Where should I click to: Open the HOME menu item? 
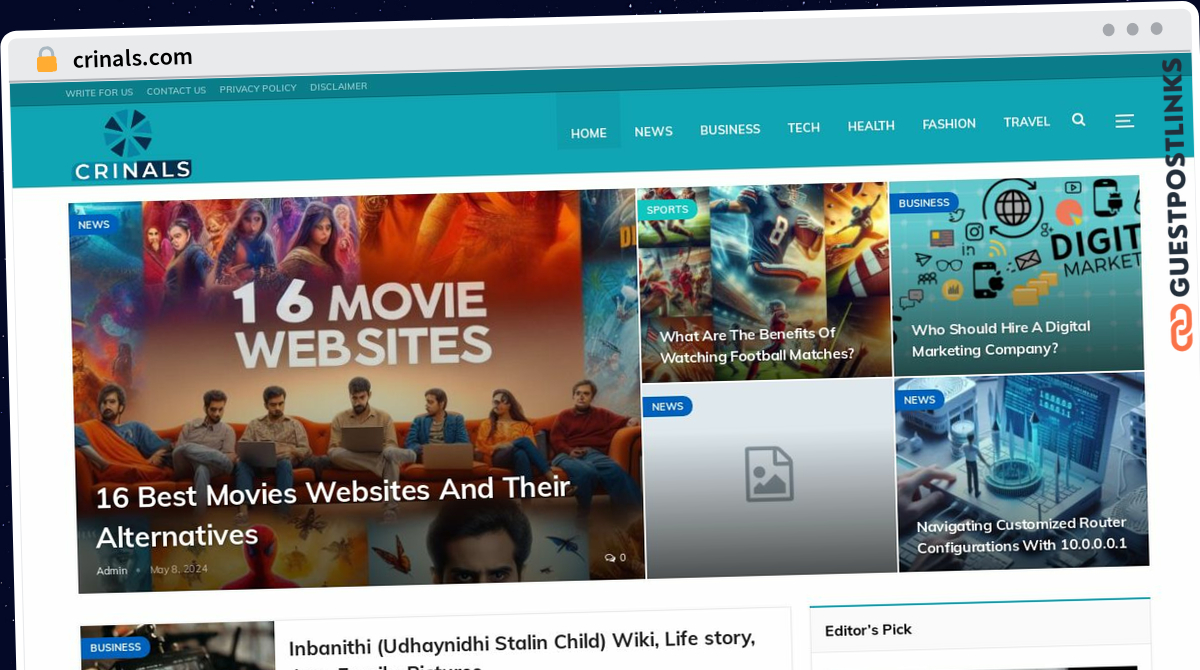pyautogui.click(x=589, y=133)
